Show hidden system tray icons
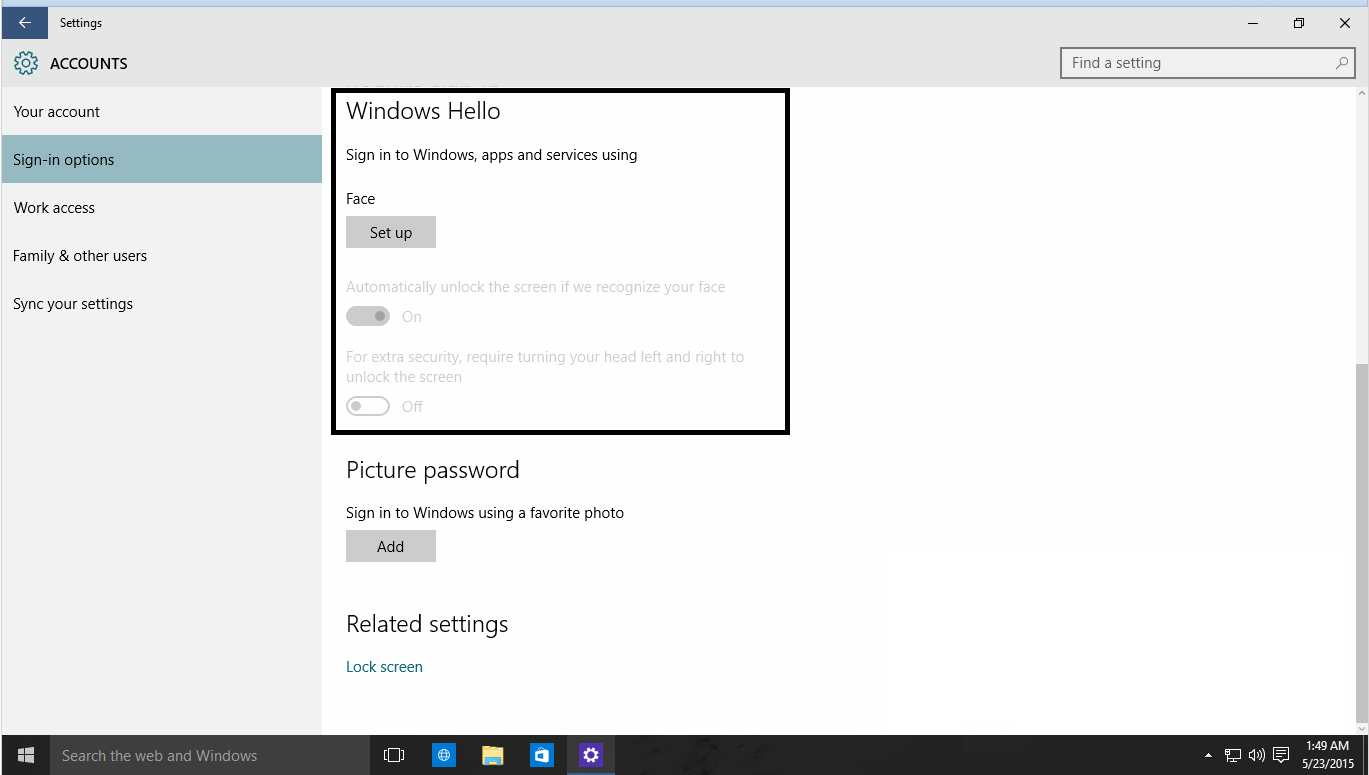This screenshot has height=775, width=1369. [x=1208, y=755]
